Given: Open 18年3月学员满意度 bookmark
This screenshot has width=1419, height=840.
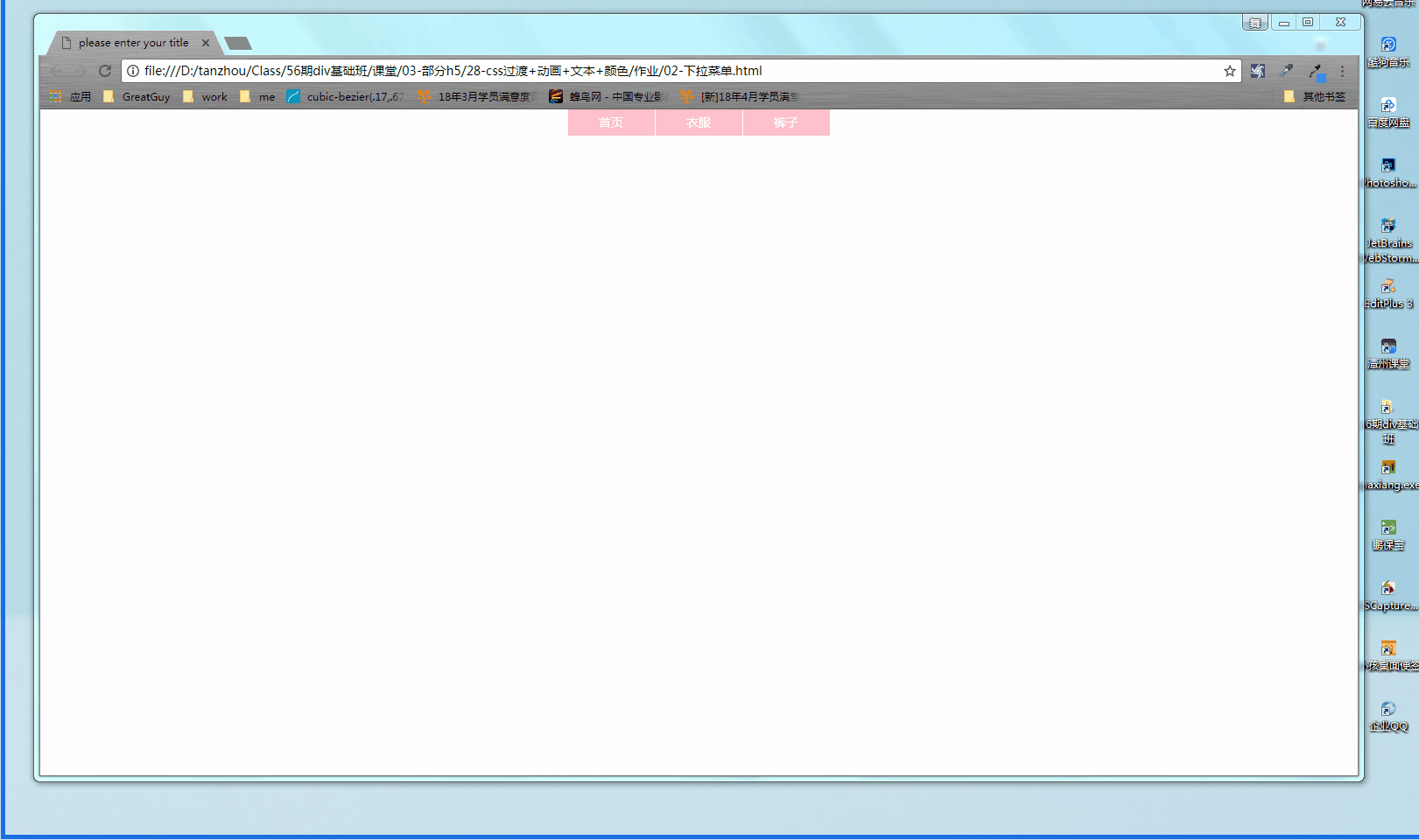Looking at the screenshot, I should [477, 97].
